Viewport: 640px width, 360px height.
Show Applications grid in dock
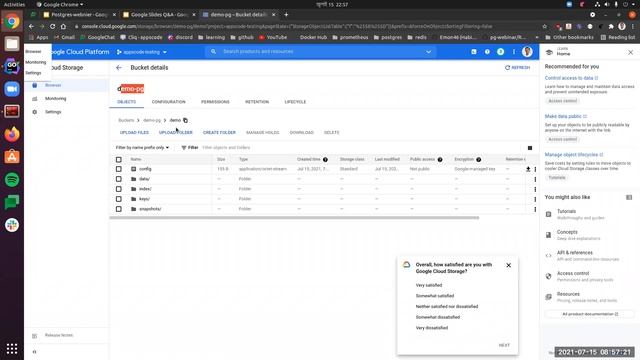(x=12, y=349)
